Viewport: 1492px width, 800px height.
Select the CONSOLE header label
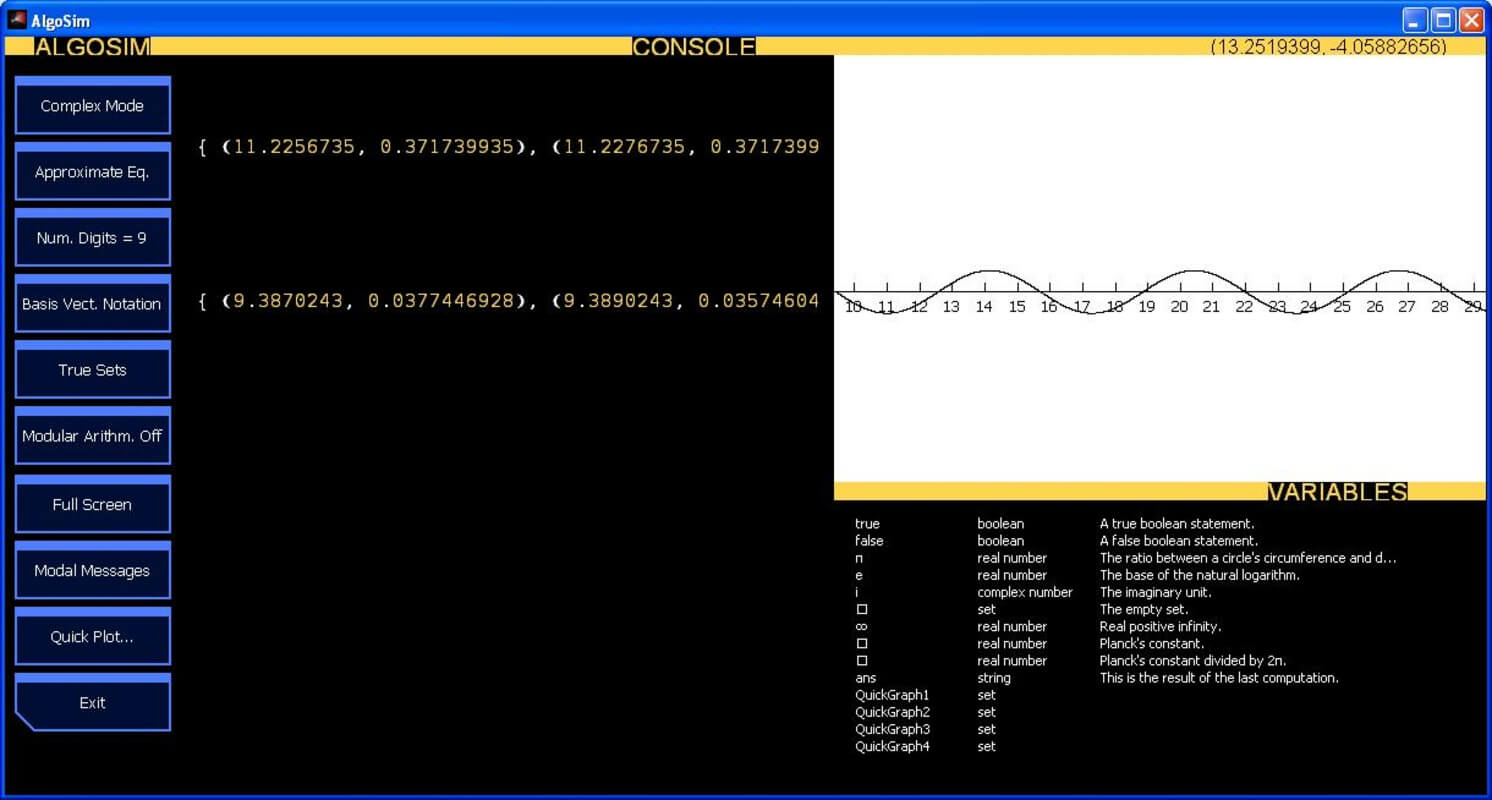[x=693, y=47]
